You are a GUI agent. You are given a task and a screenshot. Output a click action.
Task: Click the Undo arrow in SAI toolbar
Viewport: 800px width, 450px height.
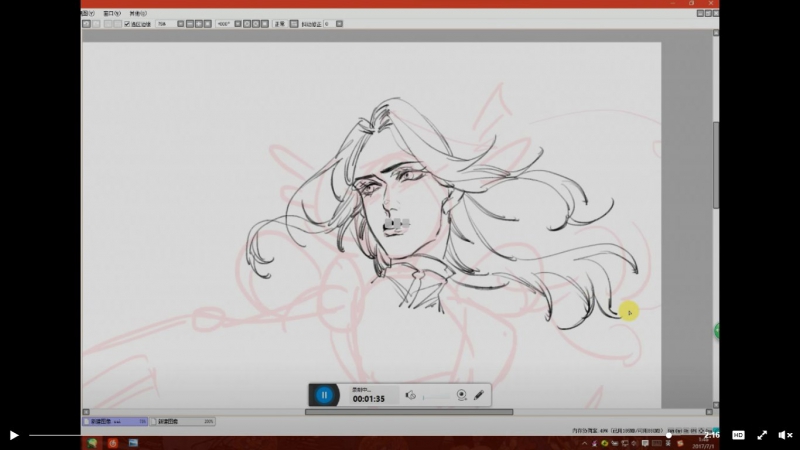[x=86, y=24]
